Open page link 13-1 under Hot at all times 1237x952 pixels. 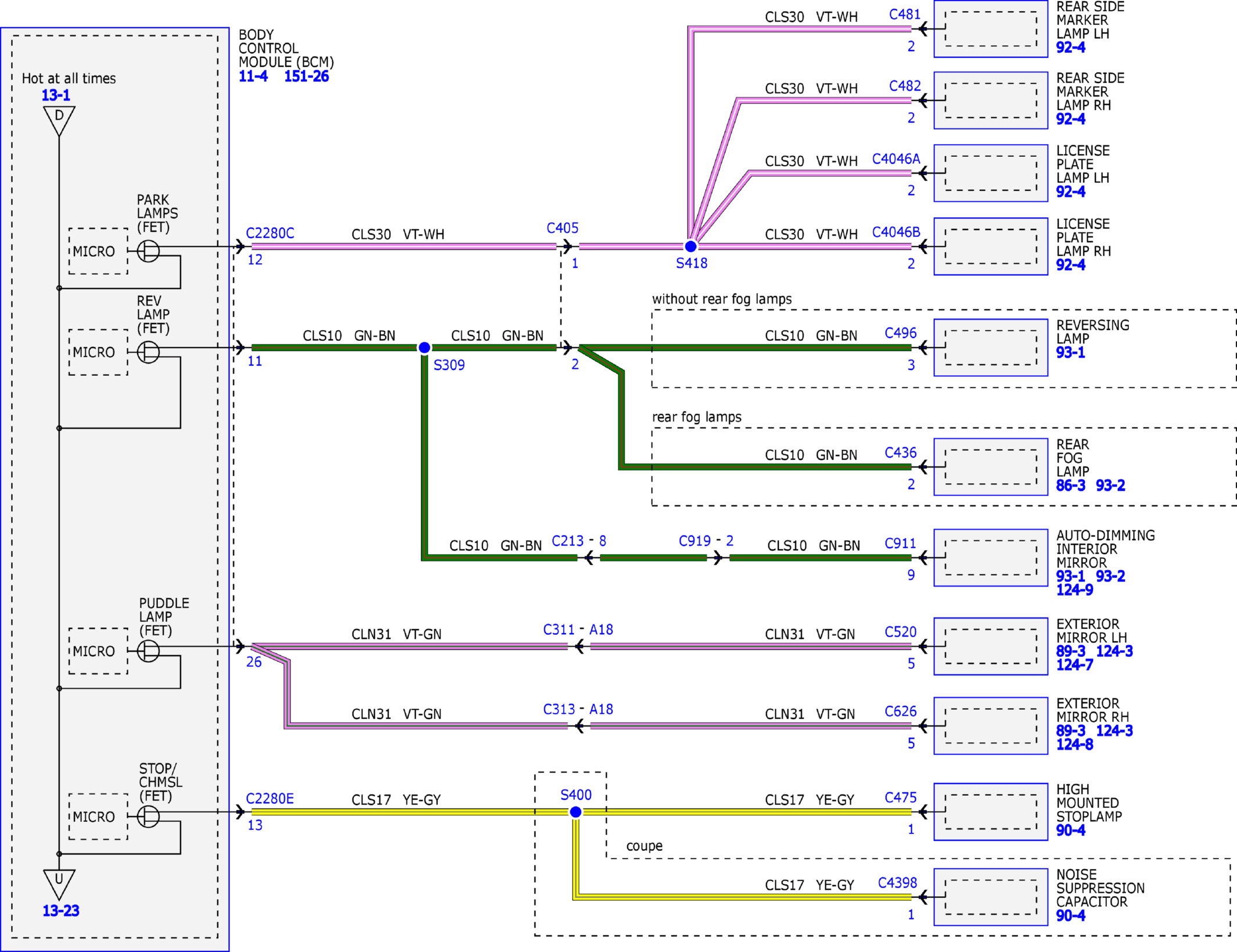(56, 95)
